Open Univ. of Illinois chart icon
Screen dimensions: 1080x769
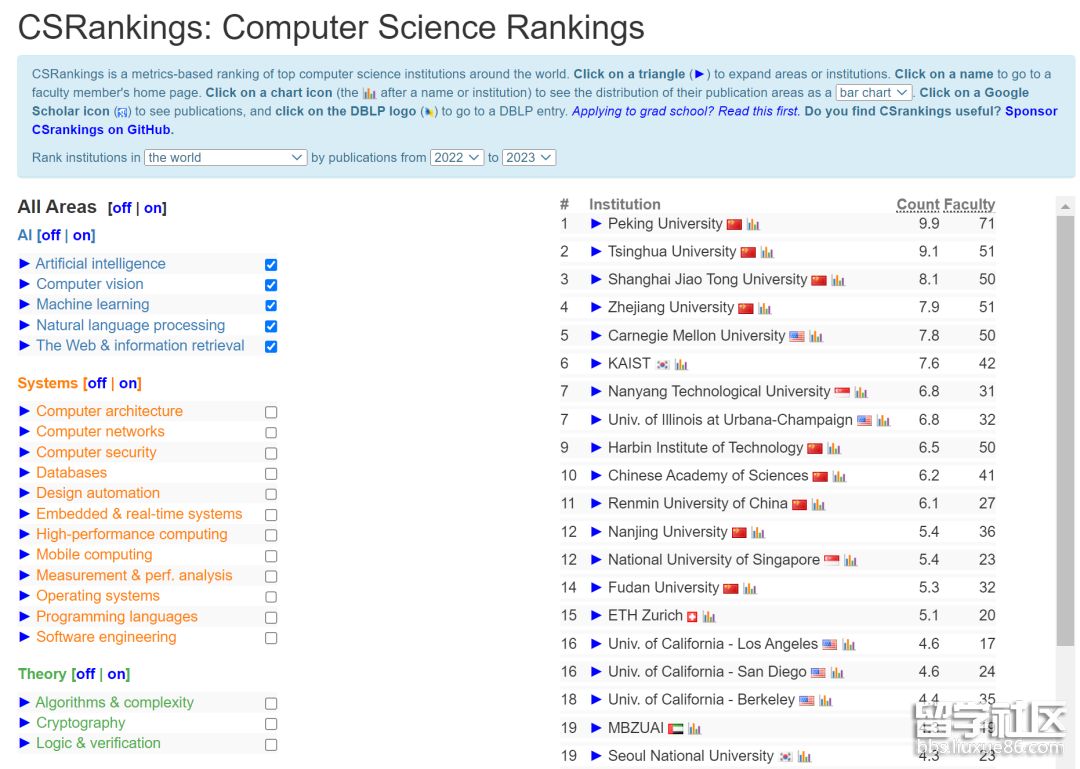(x=883, y=420)
